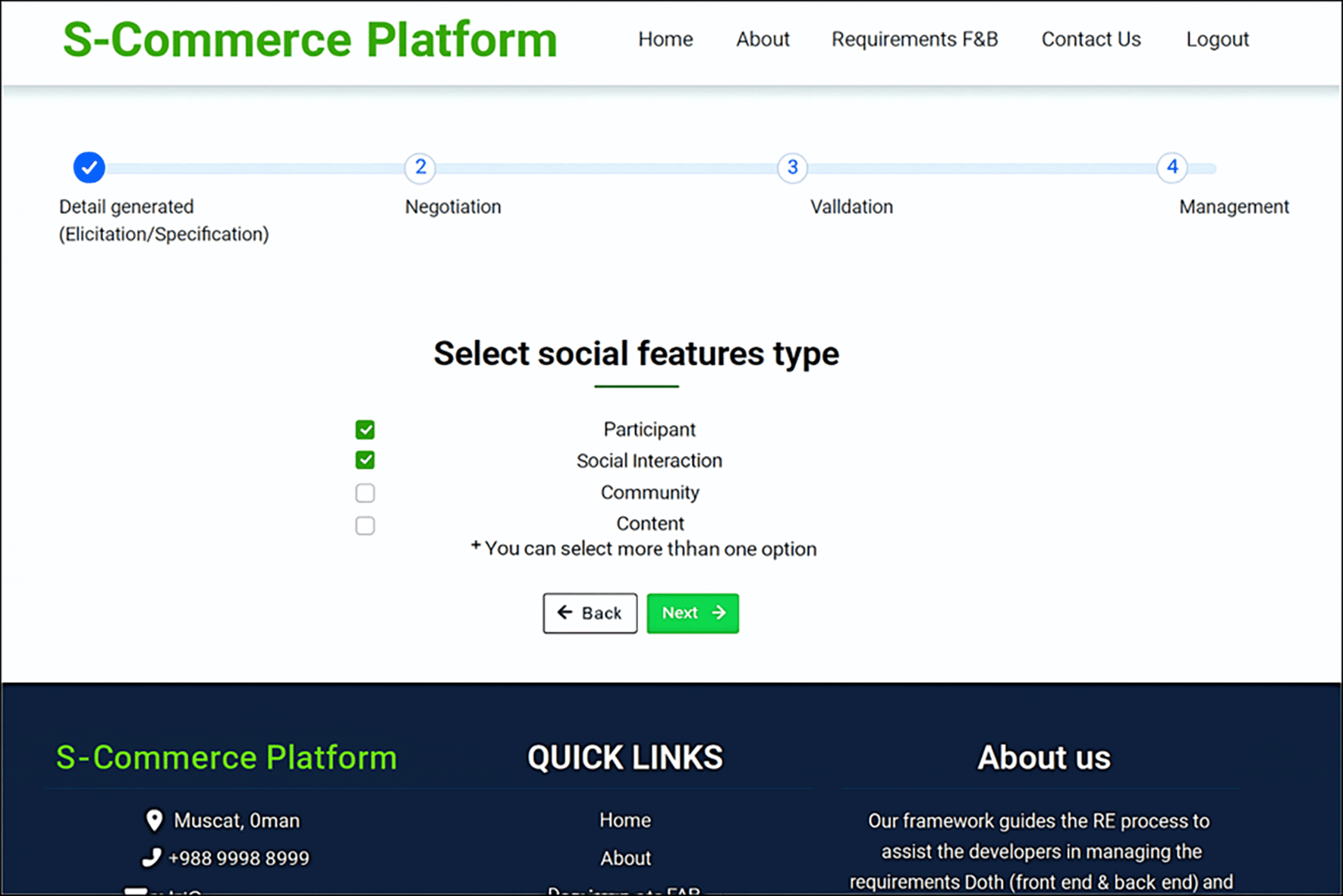The width and height of the screenshot is (1343, 896).
Task: Open the About navigation item
Action: point(763,39)
